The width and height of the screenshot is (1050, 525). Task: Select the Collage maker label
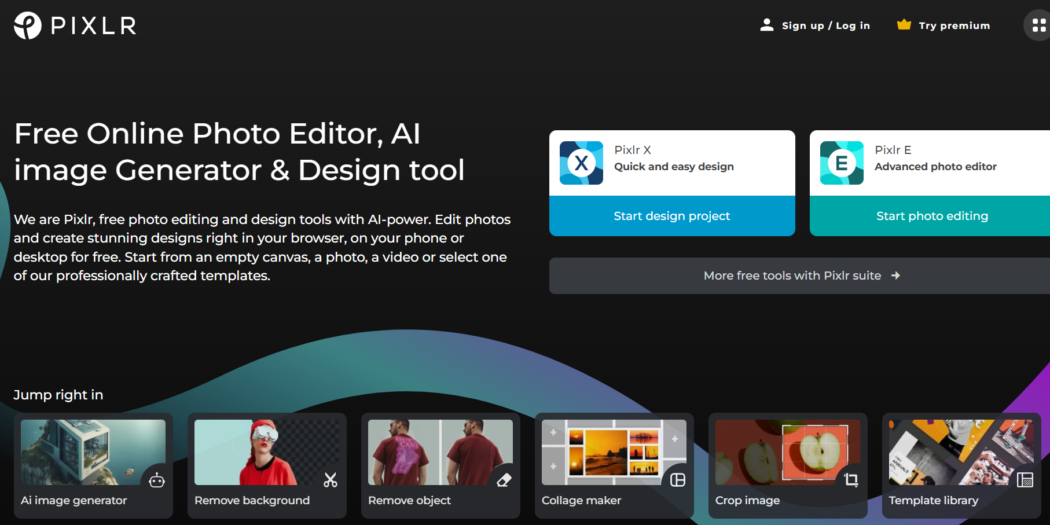click(581, 500)
